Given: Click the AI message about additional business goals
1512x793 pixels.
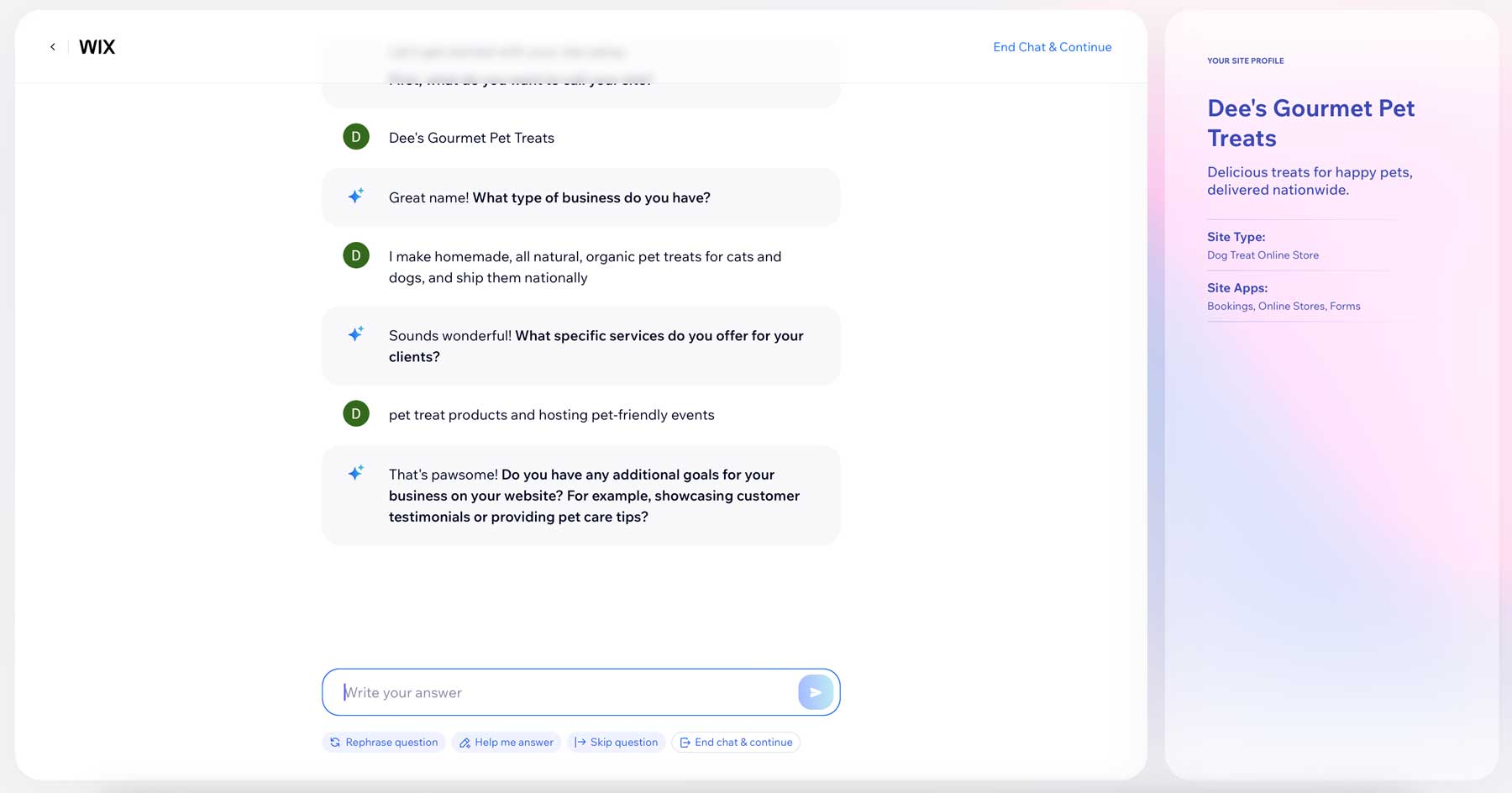Looking at the screenshot, I should tap(594, 496).
